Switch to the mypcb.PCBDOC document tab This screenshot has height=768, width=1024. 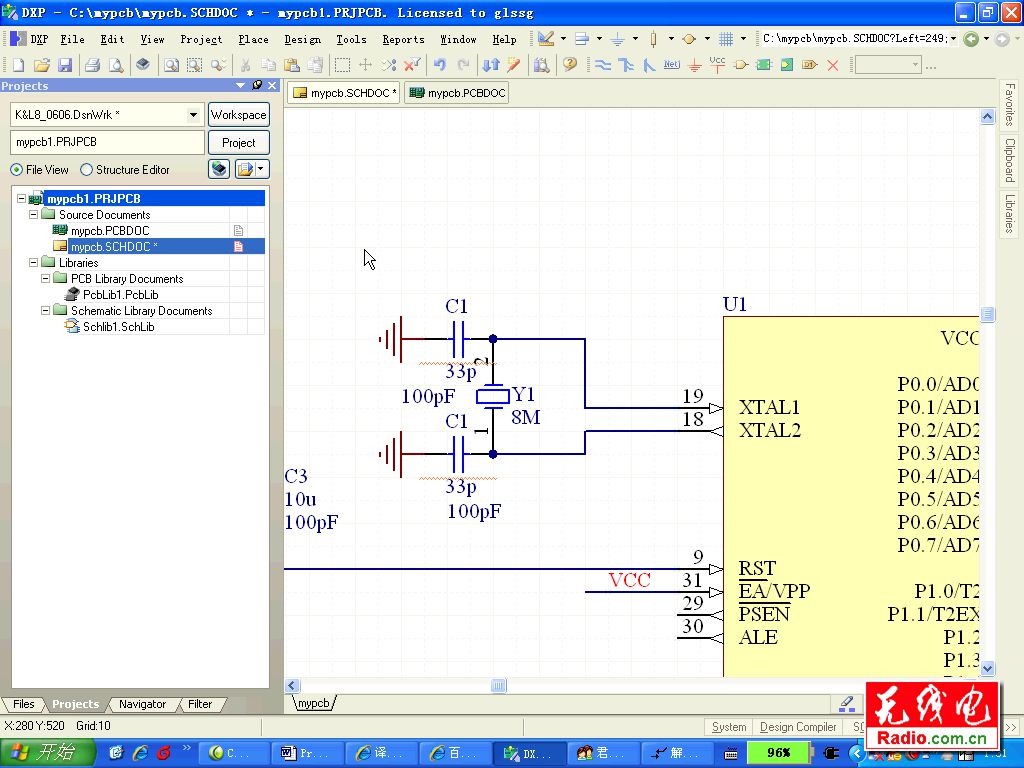[x=457, y=93]
